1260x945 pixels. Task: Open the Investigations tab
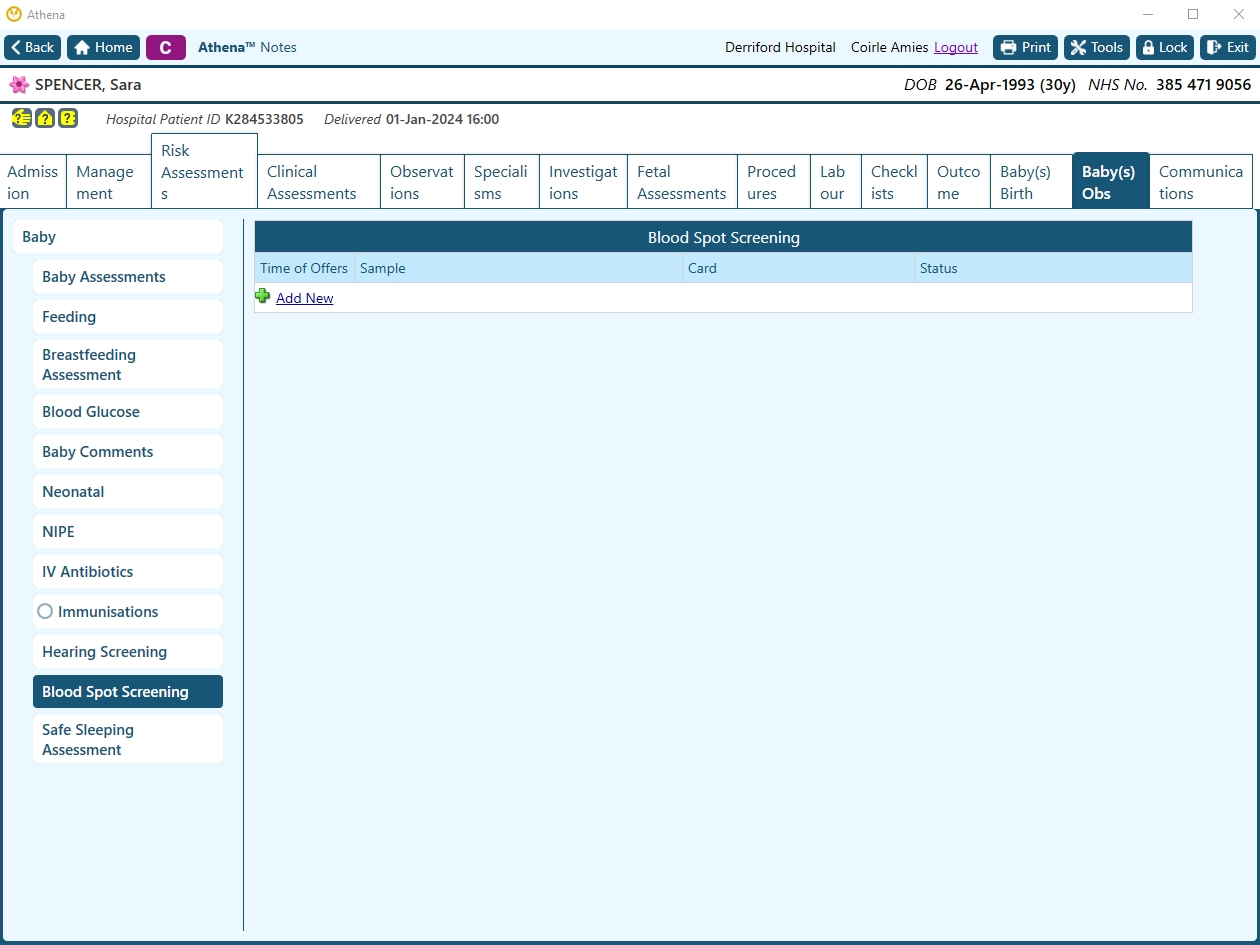point(583,182)
